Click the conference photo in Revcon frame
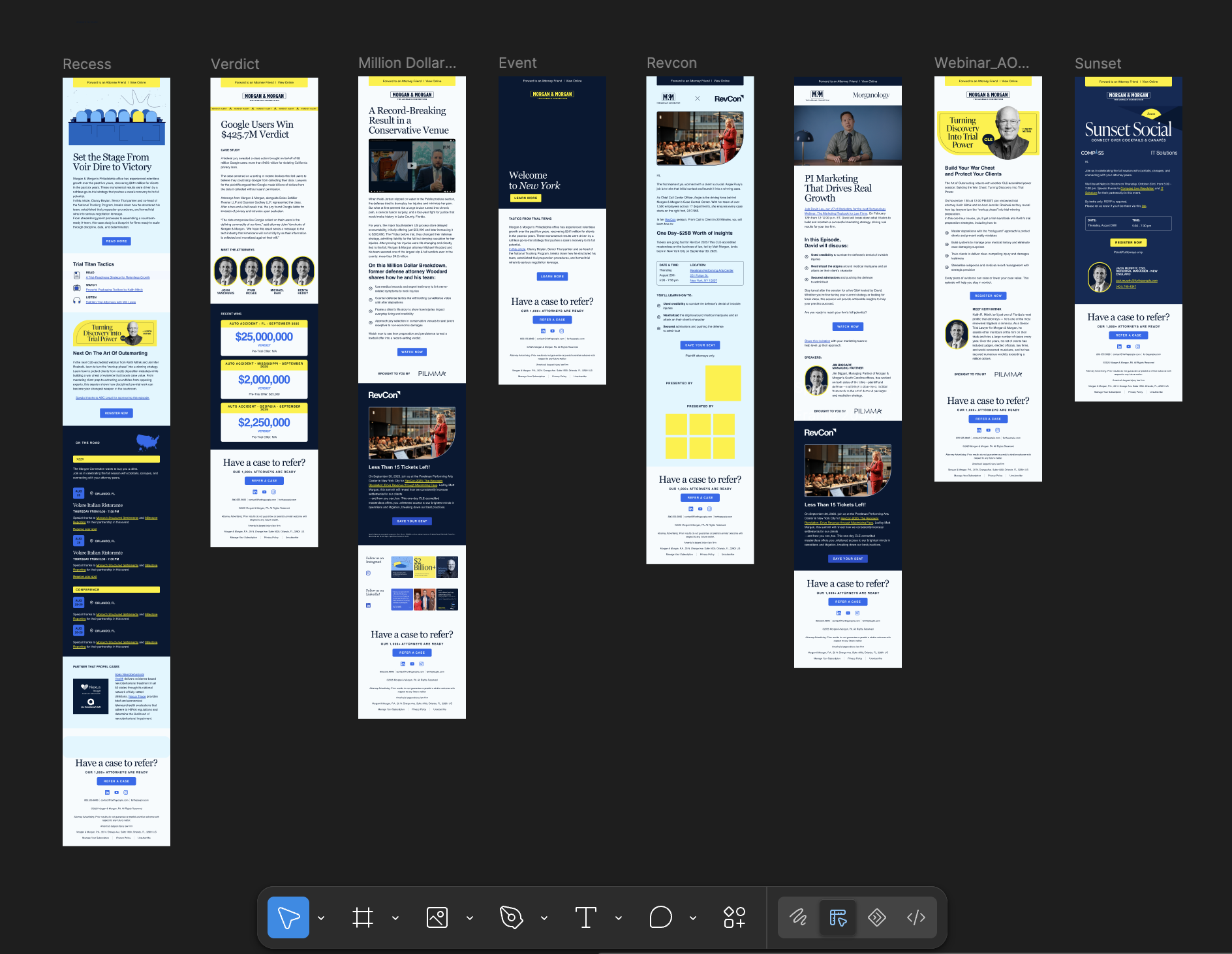 click(700, 138)
